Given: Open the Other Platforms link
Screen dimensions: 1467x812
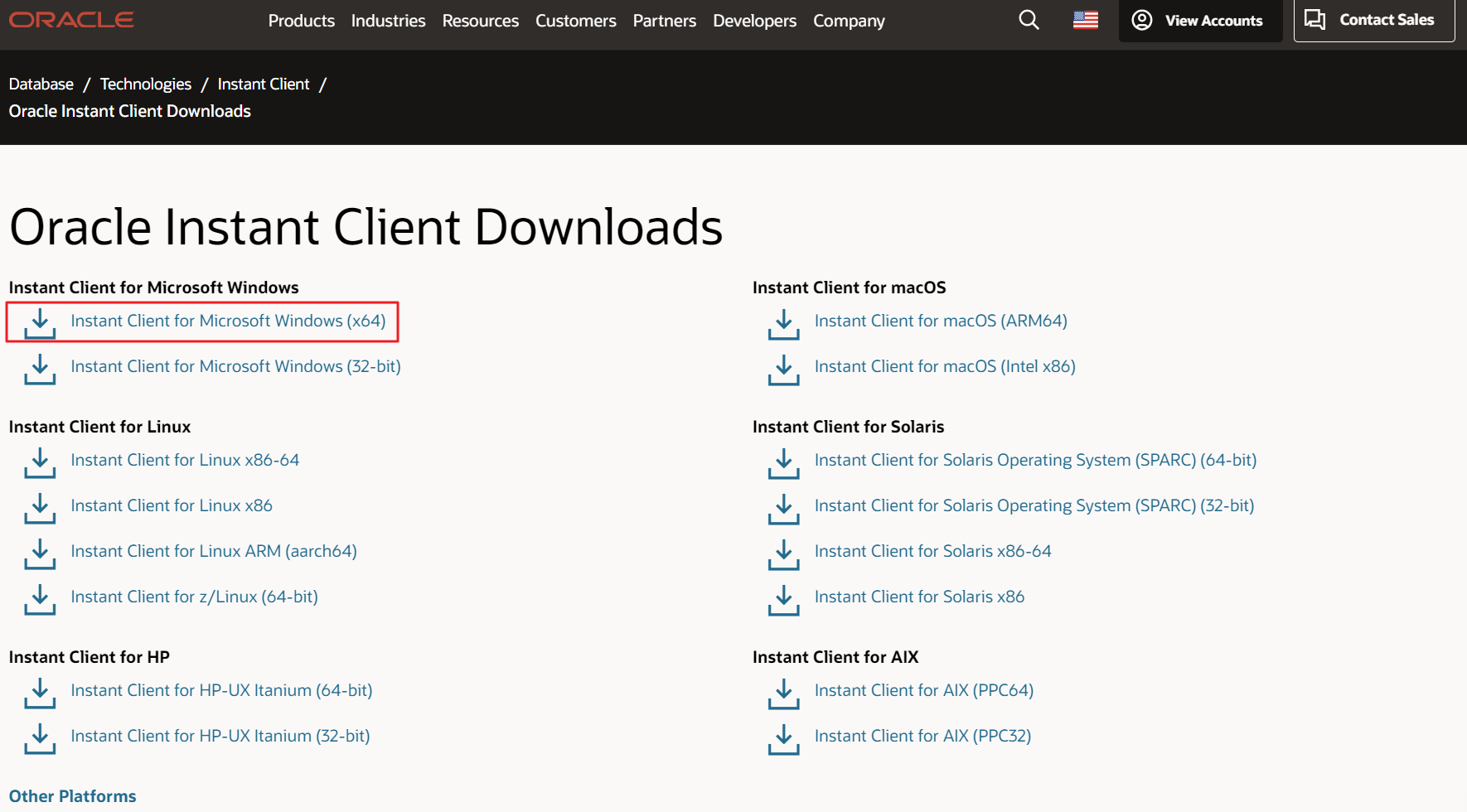Looking at the screenshot, I should pos(73,796).
